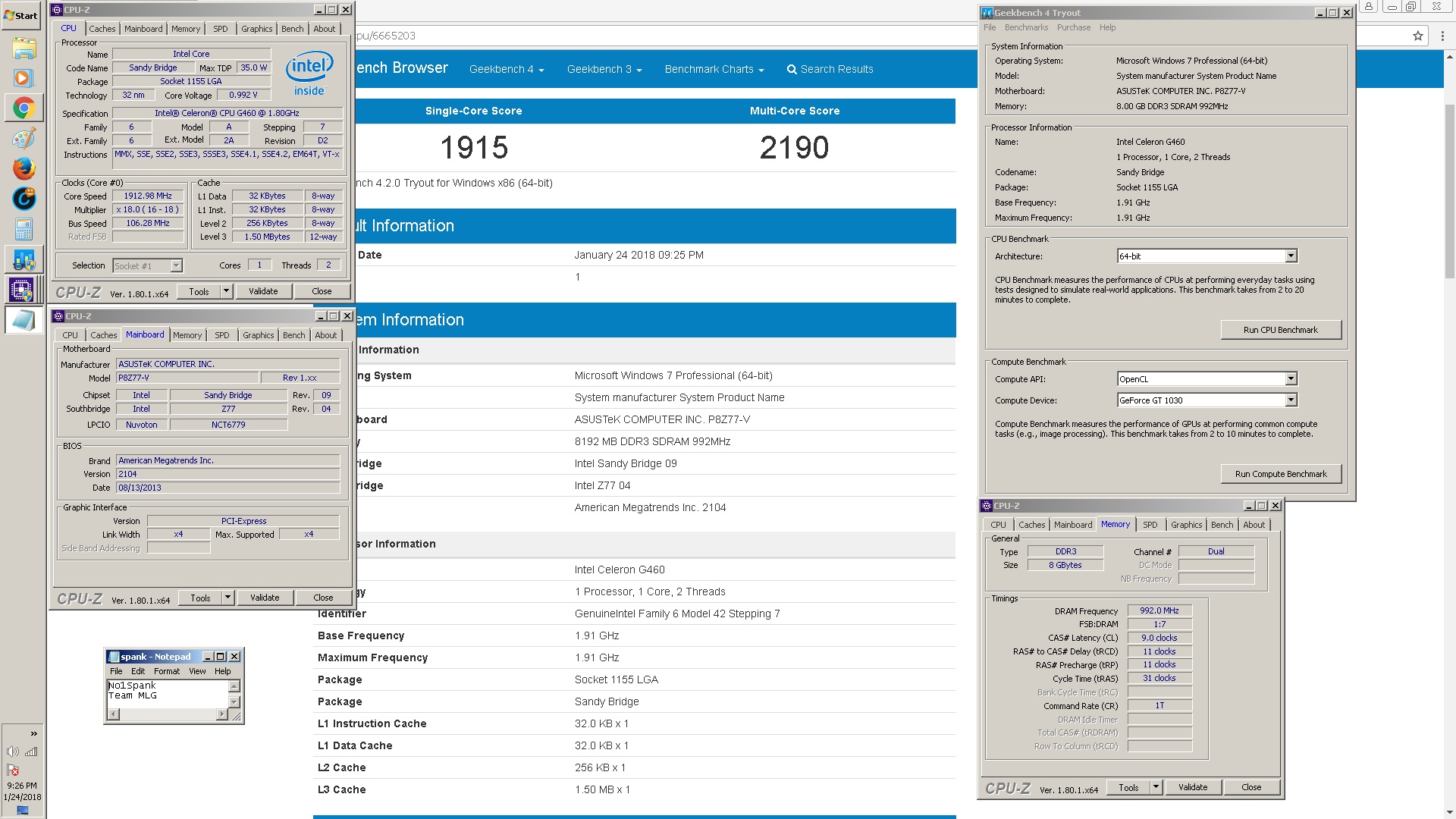Image resolution: width=1456 pixels, height=819 pixels.
Task: Click the Intel inside logo in CPU-Z
Action: (309, 74)
